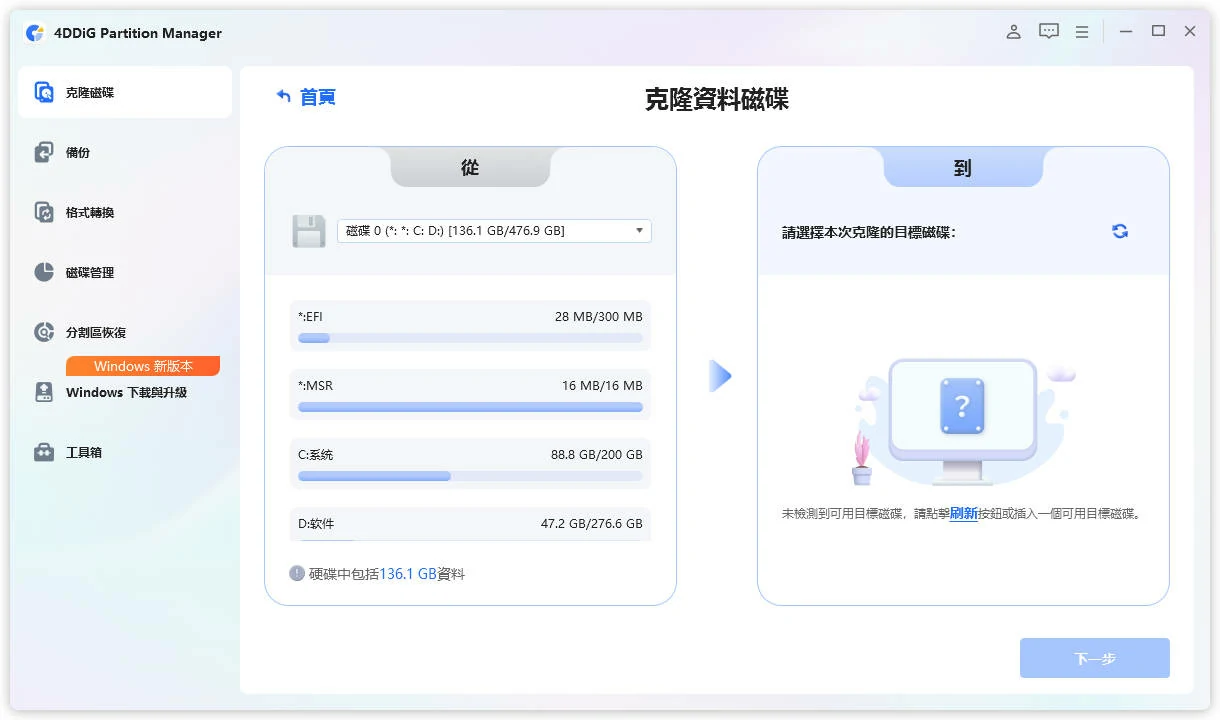Viewport: 1220px width, 720px height.
Task: Maximize the 4DDiG window
Action: click(x=1158, y=31)
